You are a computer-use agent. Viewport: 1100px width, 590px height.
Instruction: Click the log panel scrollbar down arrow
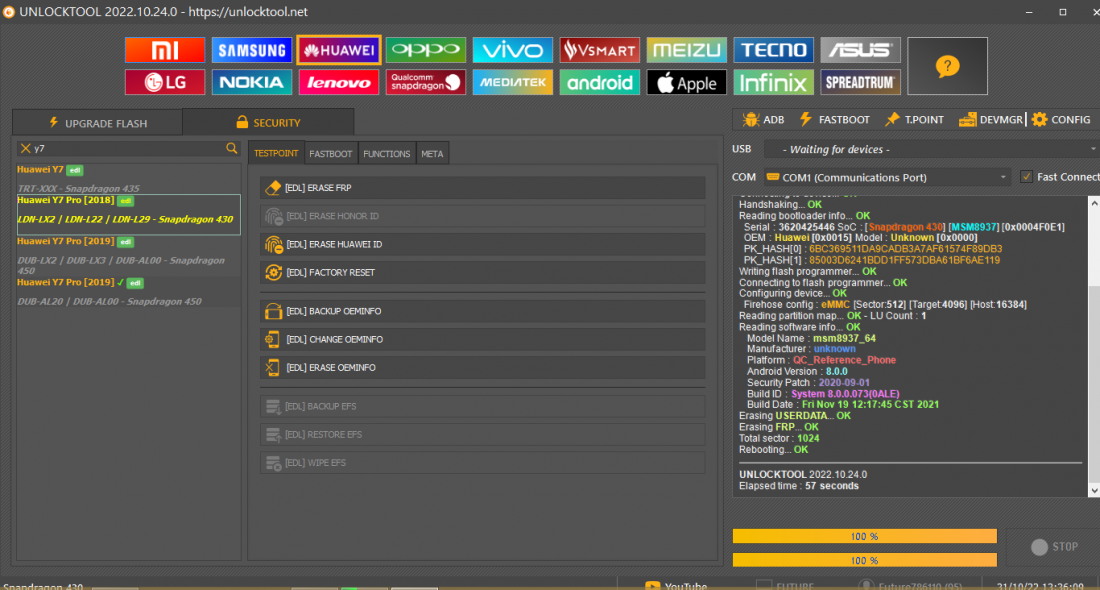pos(1094,490)
